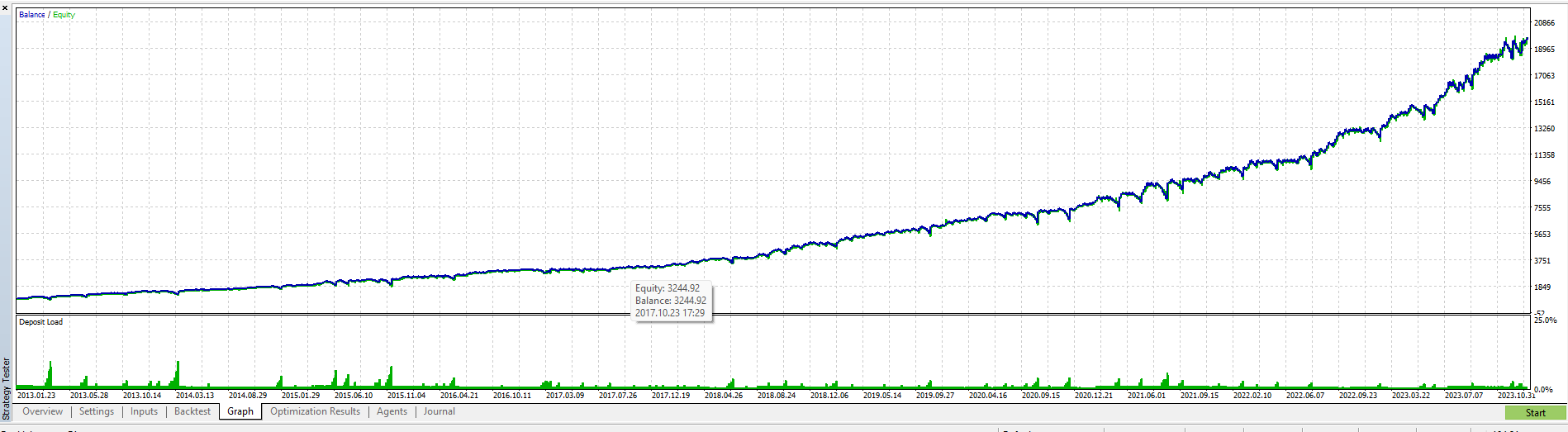The height and width of the screenshot is (432, 1568).
Task: Click the 2013.01.23 date on time axis
Action: click(x=36, y=396)
